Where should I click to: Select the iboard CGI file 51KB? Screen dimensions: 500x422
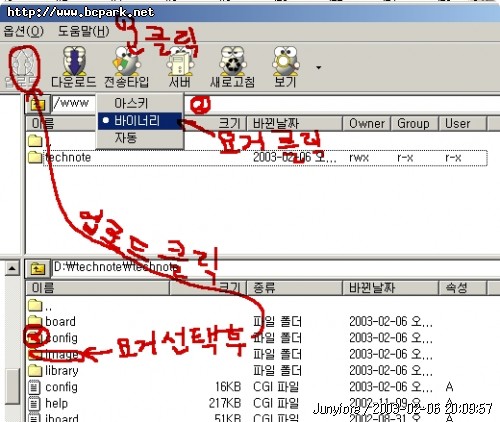53,418
